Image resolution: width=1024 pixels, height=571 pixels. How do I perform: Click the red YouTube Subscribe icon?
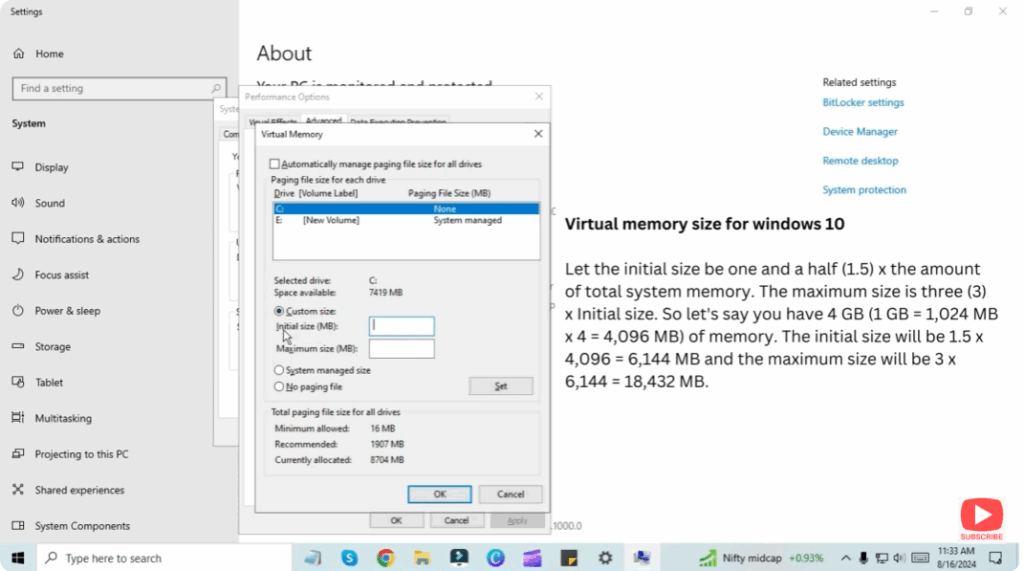coord(981,518)
